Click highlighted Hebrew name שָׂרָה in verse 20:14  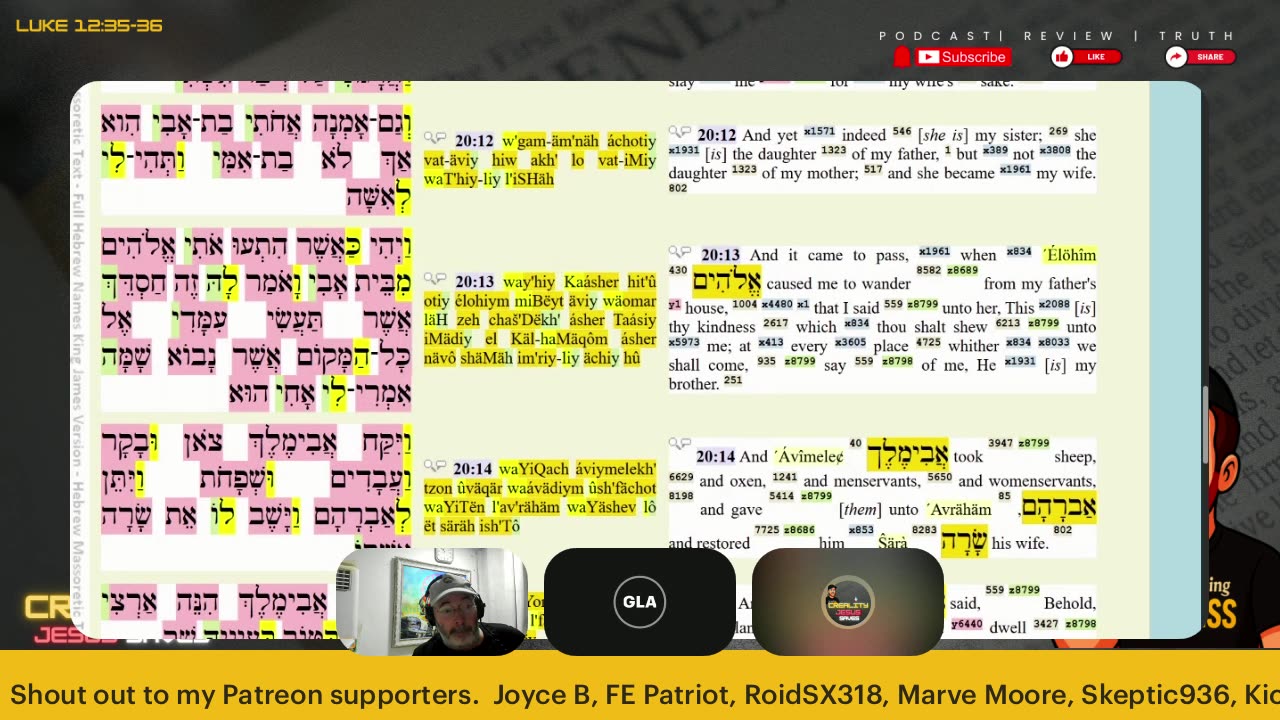[x=965, y=541]
